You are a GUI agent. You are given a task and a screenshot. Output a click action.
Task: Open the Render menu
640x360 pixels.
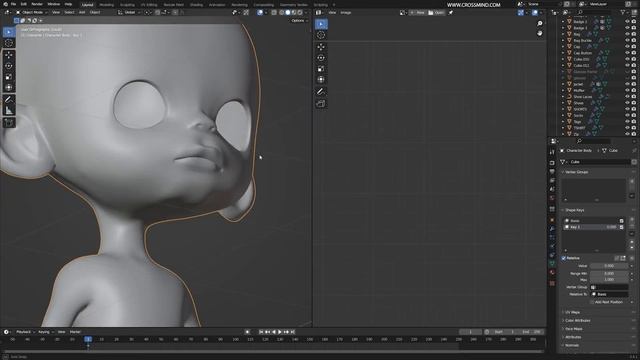pyautogui.click(x=37, y=4)
